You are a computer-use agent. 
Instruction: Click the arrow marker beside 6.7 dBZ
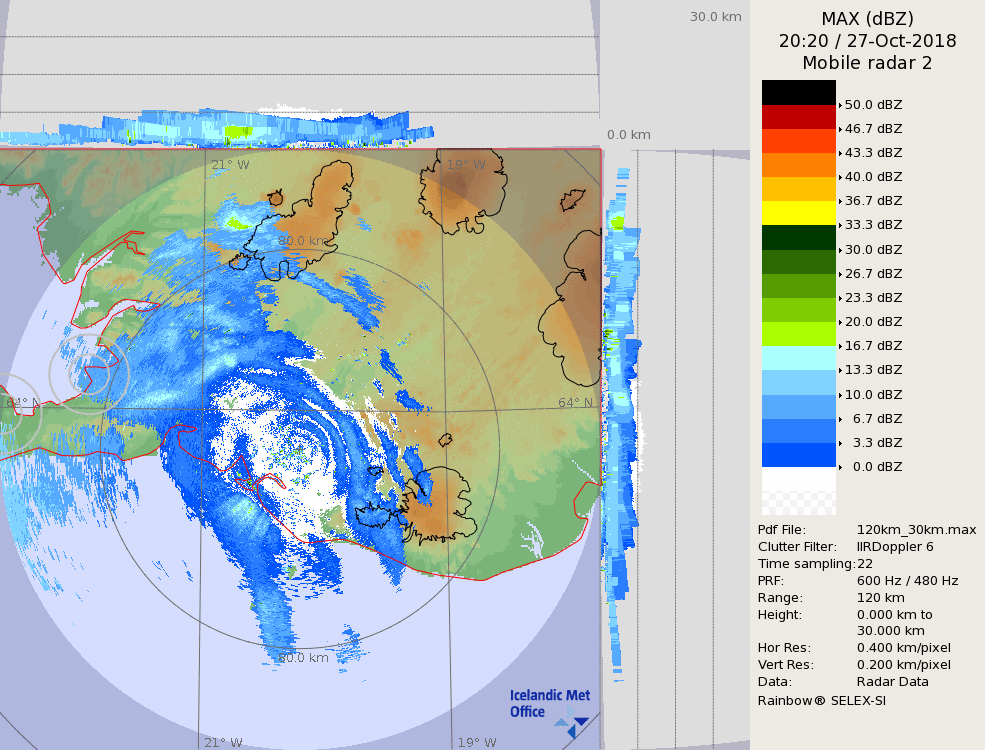point(840,419)
